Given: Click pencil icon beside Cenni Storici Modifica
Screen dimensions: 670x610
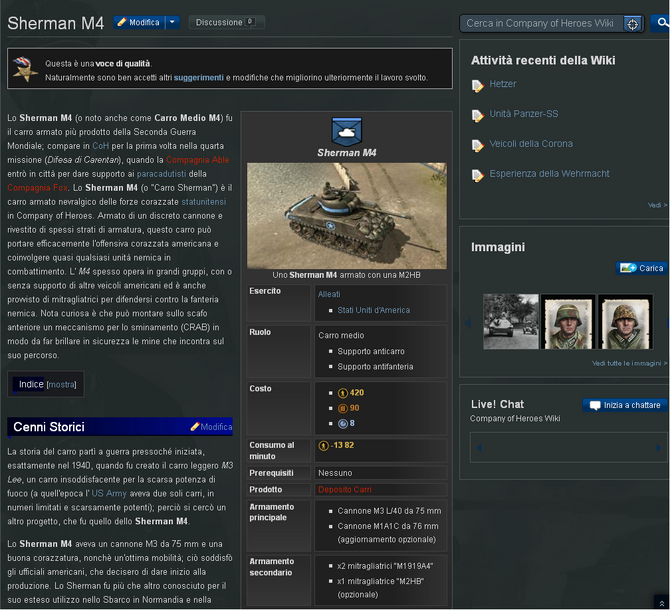Looking at the screenshot, I should click(x=195, y=426).
